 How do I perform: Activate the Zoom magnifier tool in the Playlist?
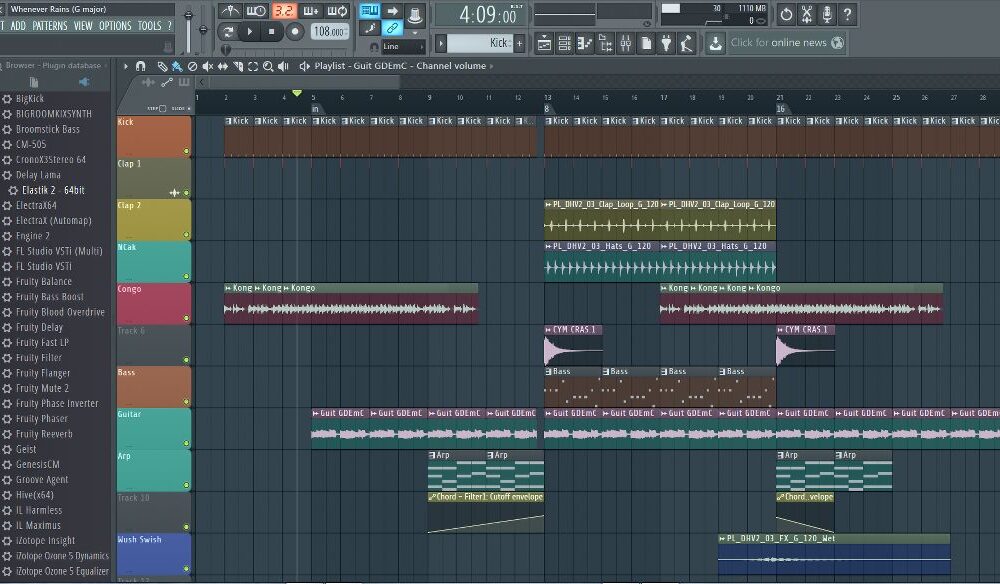click(267, 65)
